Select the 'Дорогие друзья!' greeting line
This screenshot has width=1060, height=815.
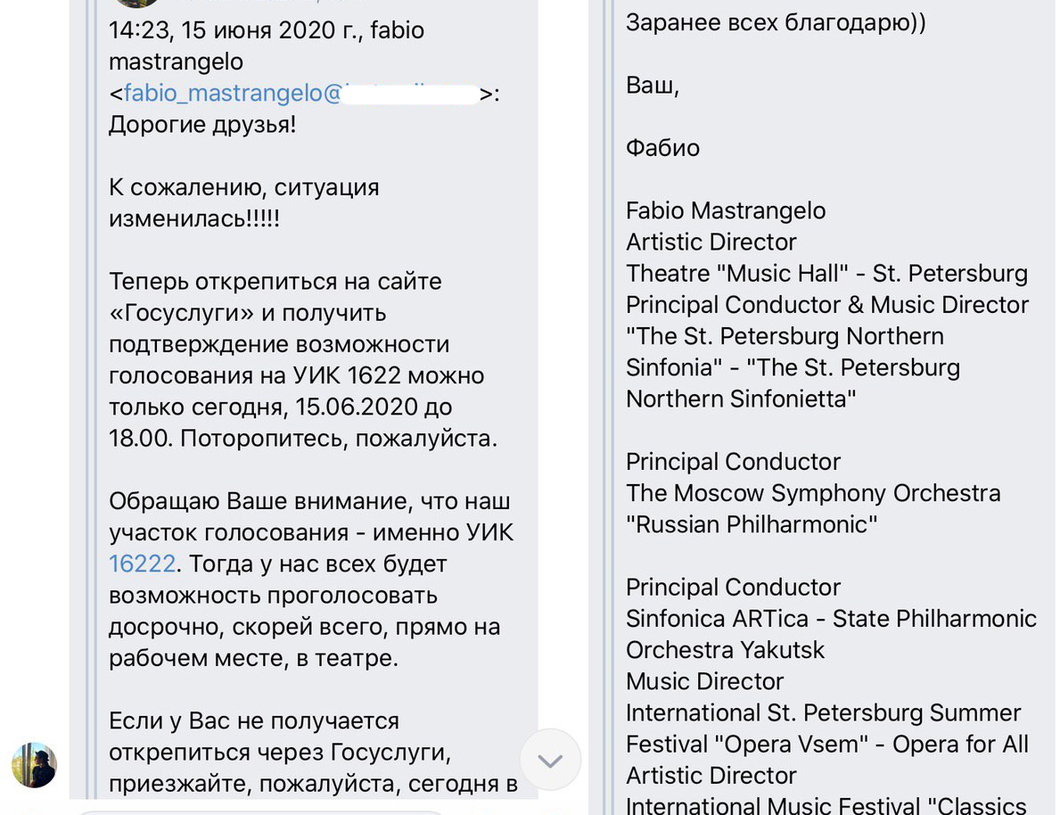click(x=202, y=124)
